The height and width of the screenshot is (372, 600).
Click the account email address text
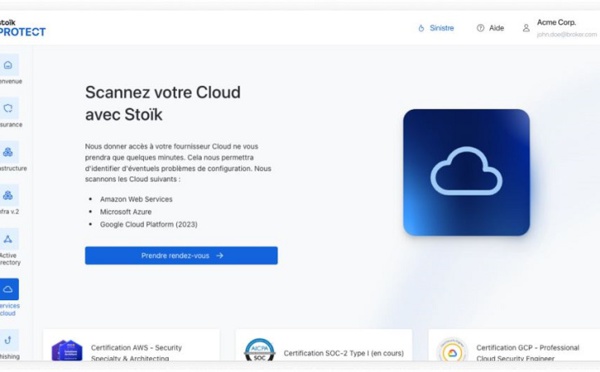(x=567, y=34)
